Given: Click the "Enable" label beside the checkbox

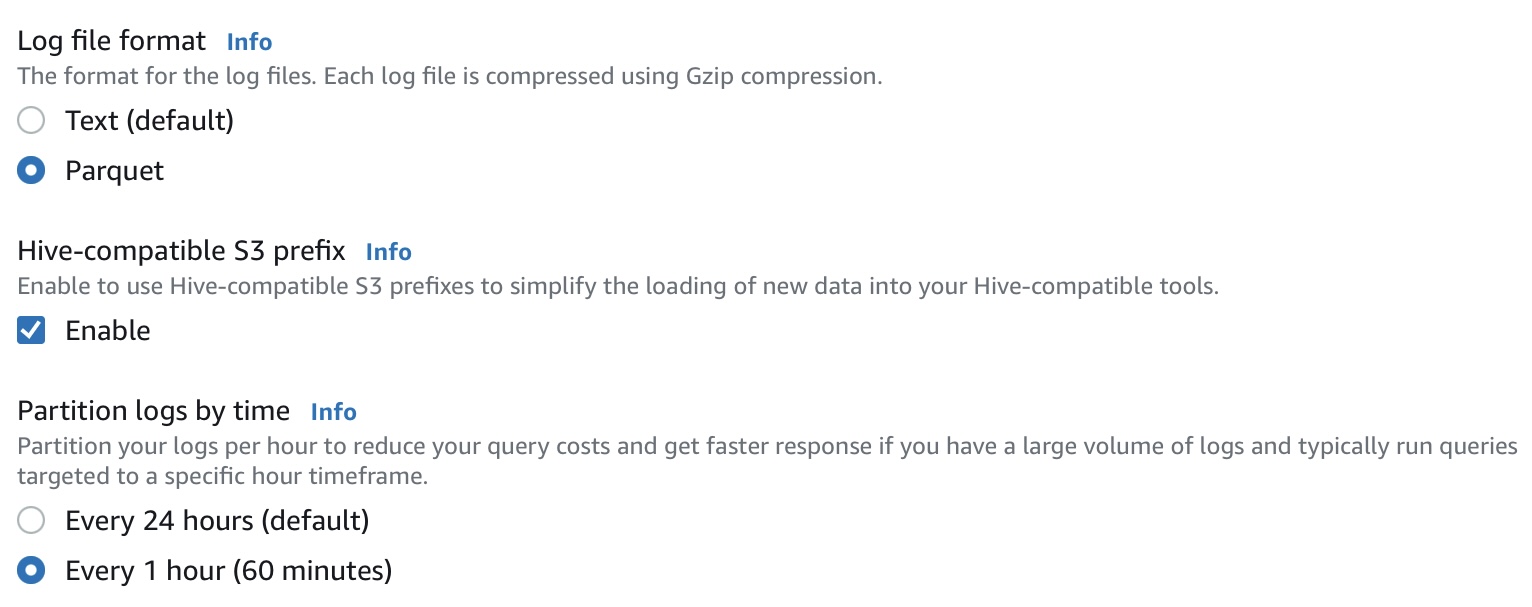Looking at the screenshot, I should tap(107, 331).
